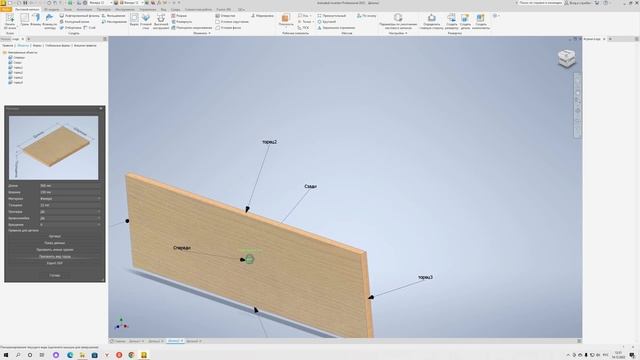The height and width of the screenshot is (360, 640).
Task: Click the Сзади label in the viewport
Action: (x=310, y=186)
